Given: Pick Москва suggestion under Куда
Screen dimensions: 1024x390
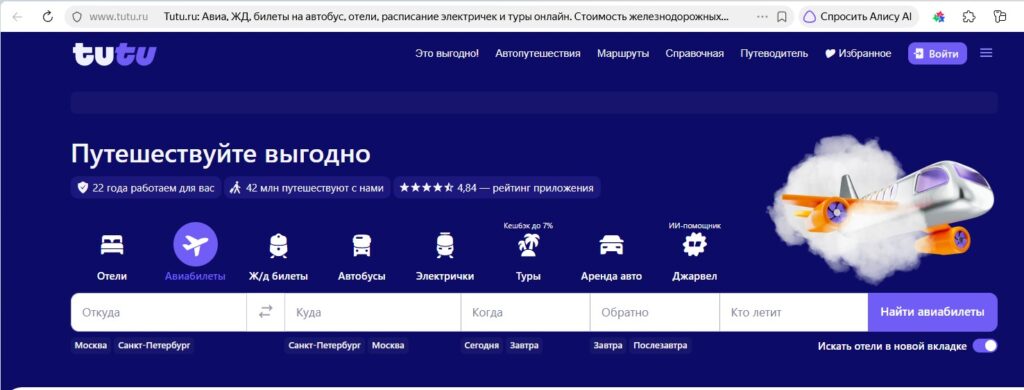Looking at the screenshot, I should click(x=388, y=346).
